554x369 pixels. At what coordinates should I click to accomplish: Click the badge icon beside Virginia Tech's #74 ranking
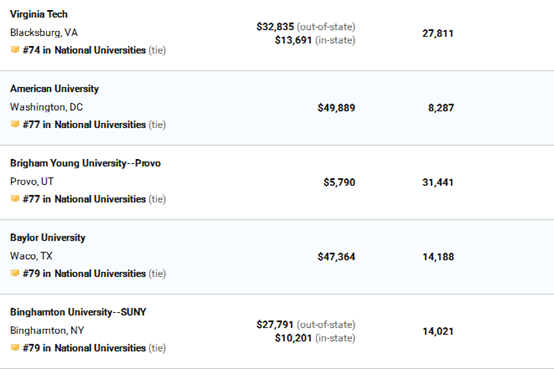[15, 49]
